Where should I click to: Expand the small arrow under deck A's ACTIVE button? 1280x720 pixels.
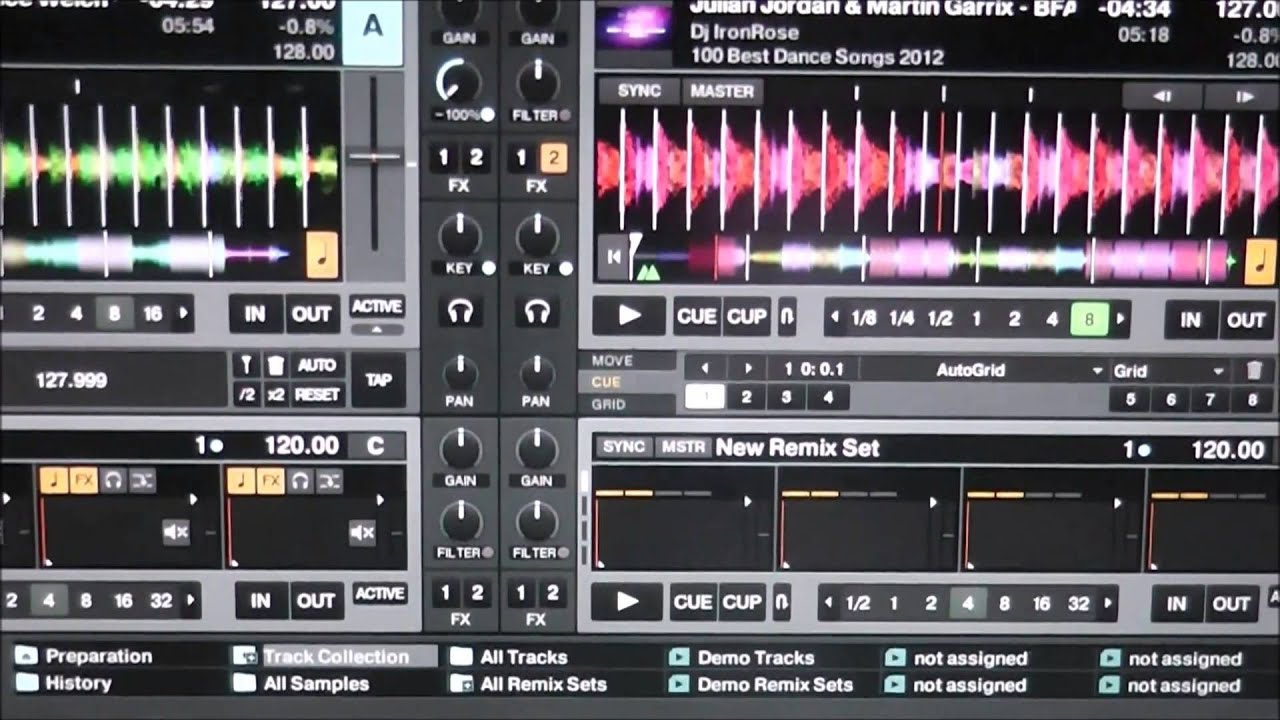coord(378,329)
